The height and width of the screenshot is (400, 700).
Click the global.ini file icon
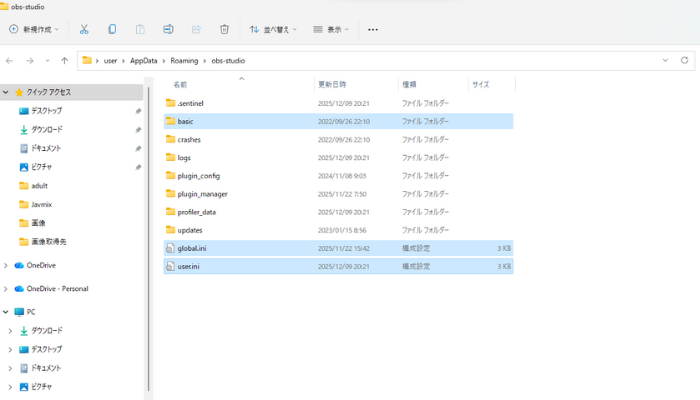coord(170,248)
